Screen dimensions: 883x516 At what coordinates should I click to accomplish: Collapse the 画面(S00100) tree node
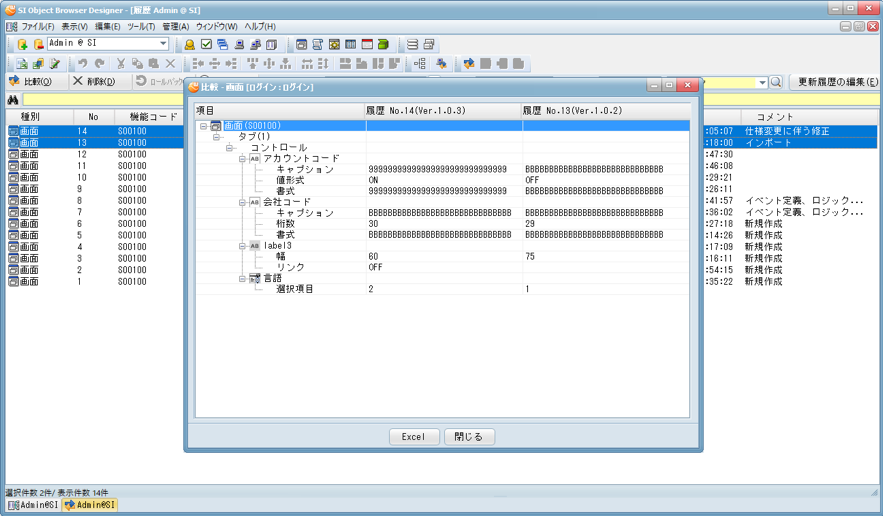[204, 126]
